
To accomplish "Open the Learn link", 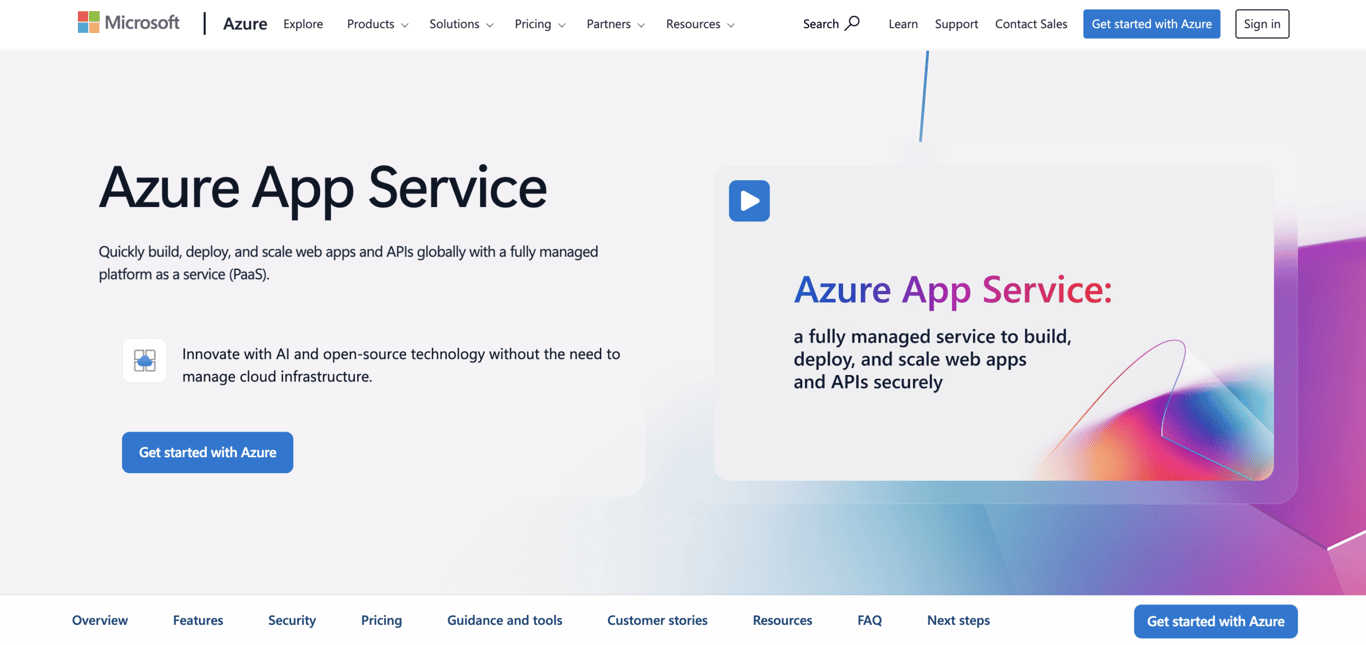I will 903,23.
